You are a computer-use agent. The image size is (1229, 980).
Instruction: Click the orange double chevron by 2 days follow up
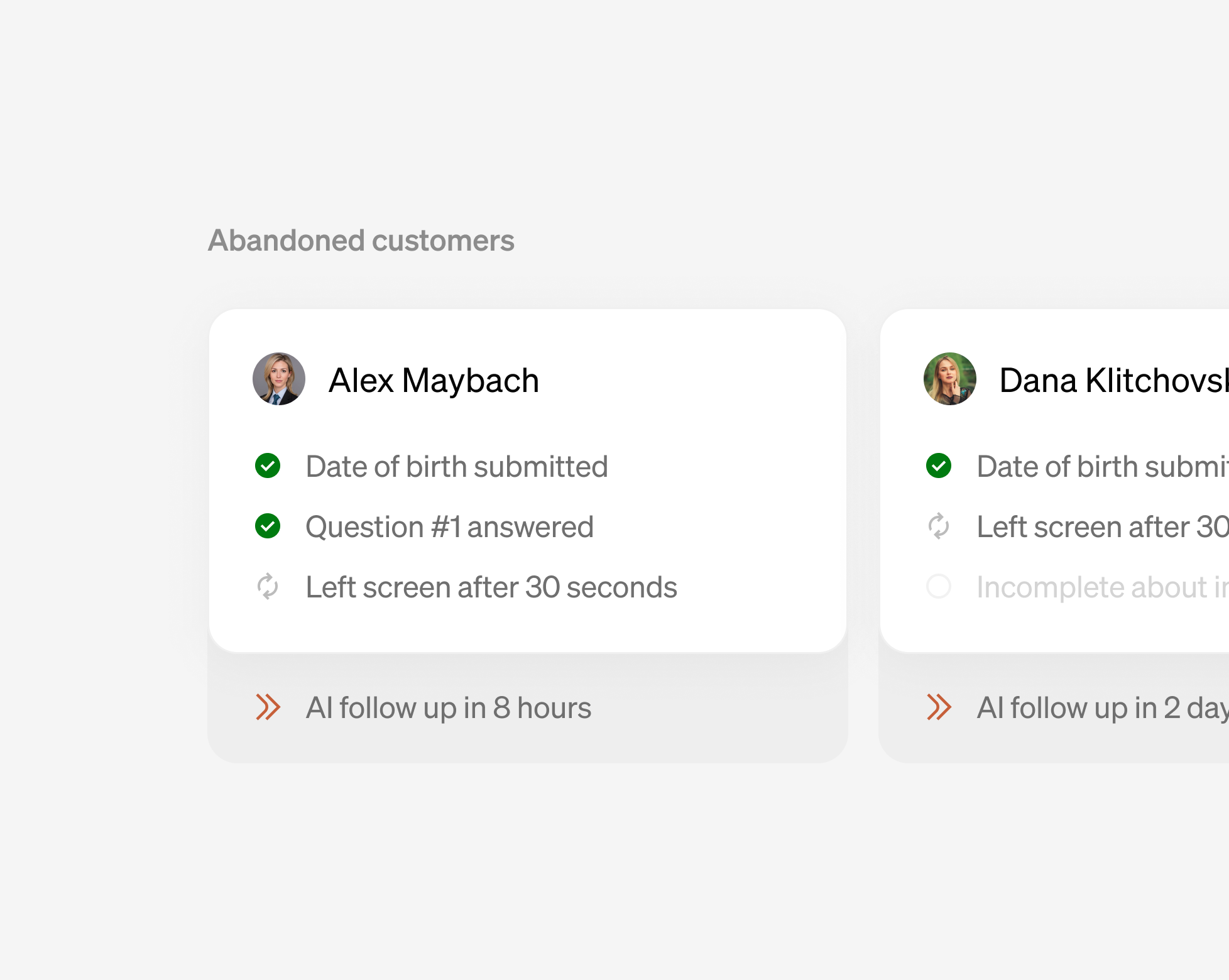(x=939, y=707)
